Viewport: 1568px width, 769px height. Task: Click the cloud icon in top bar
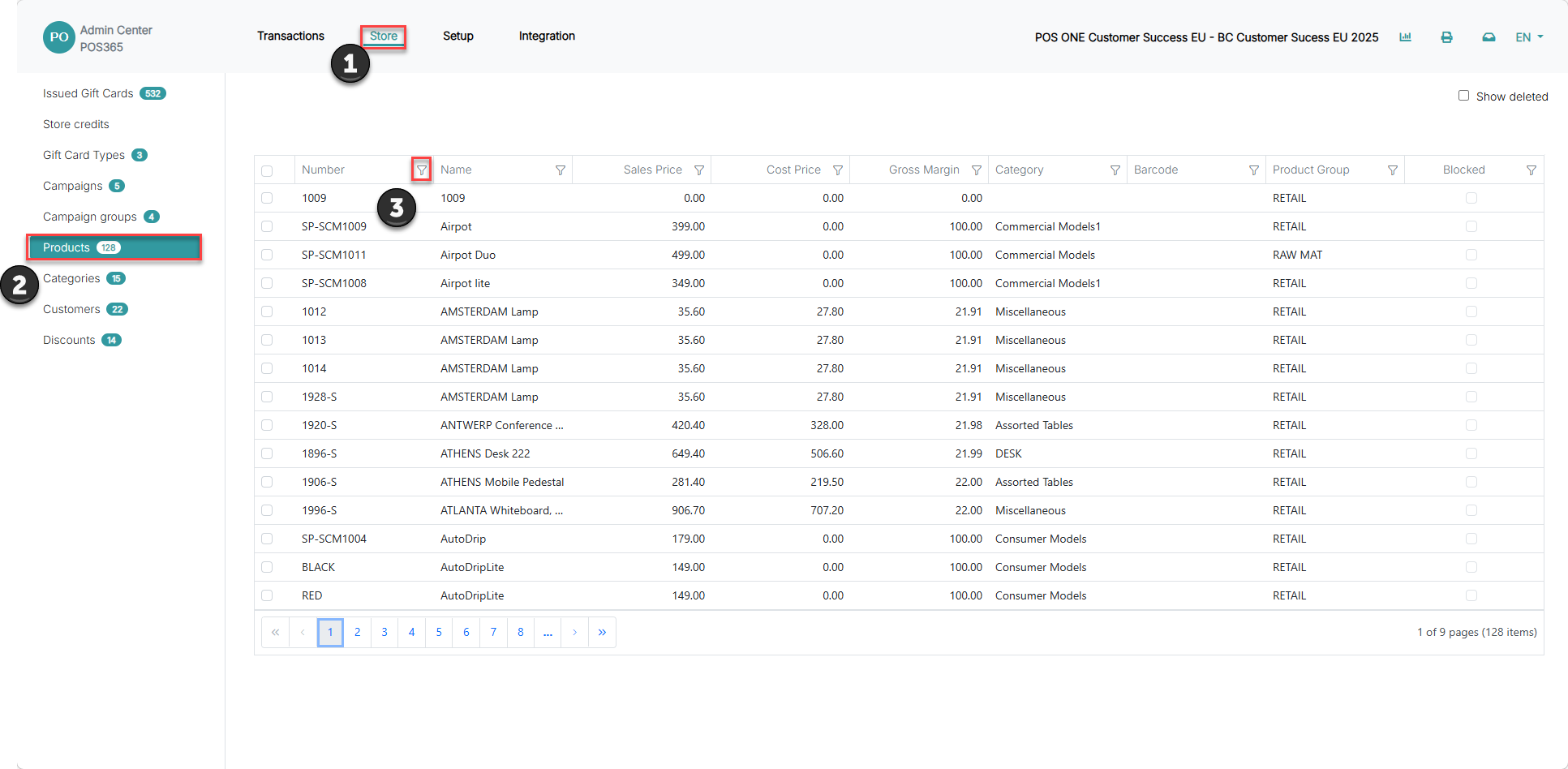click(1489, 37)
